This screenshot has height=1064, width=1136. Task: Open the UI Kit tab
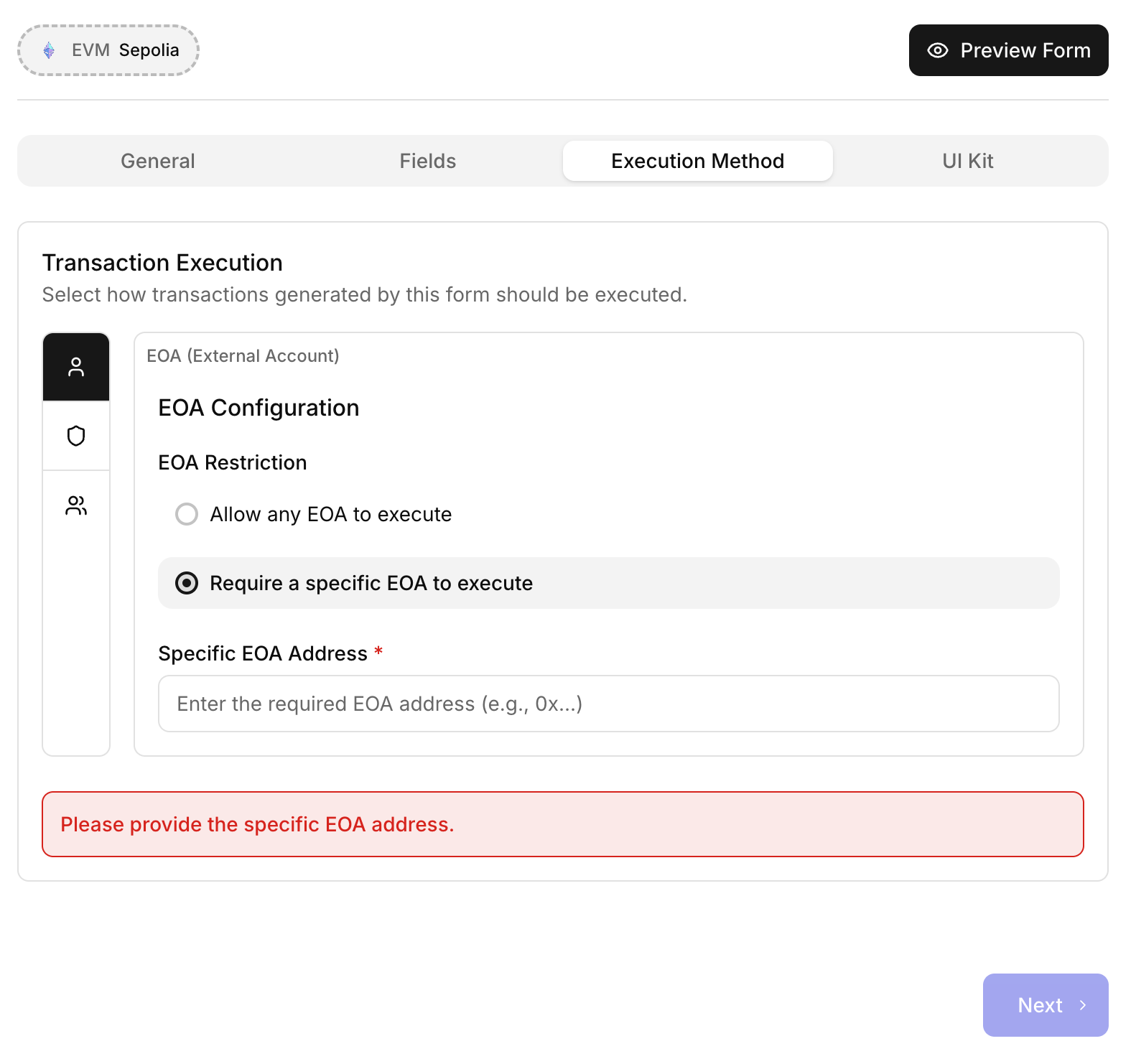point(966,161)
